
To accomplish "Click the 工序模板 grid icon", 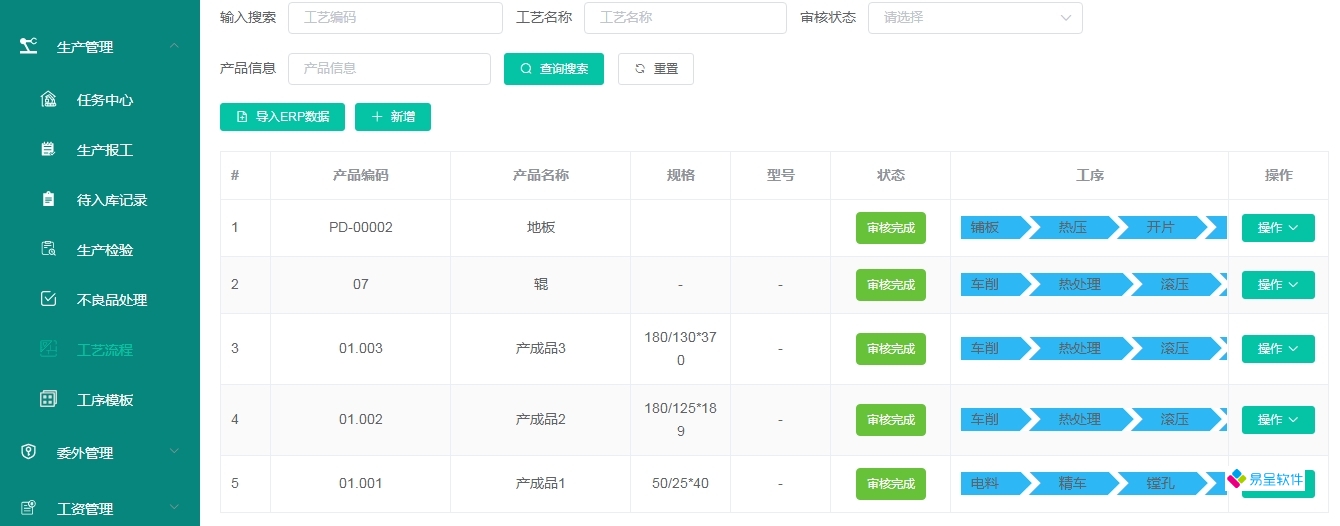I will pyautogui.click(x=48, y=399).
